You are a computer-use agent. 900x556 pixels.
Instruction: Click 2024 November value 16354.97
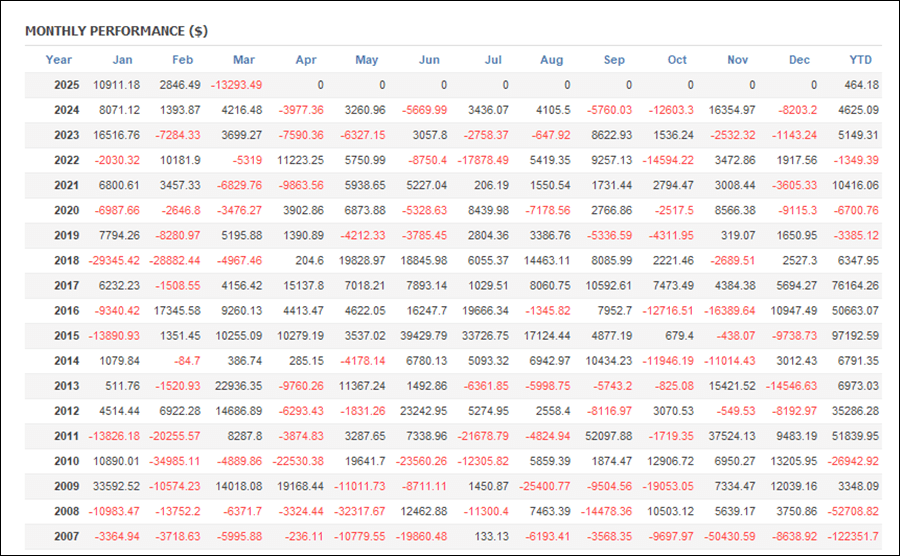click(732, 110)
